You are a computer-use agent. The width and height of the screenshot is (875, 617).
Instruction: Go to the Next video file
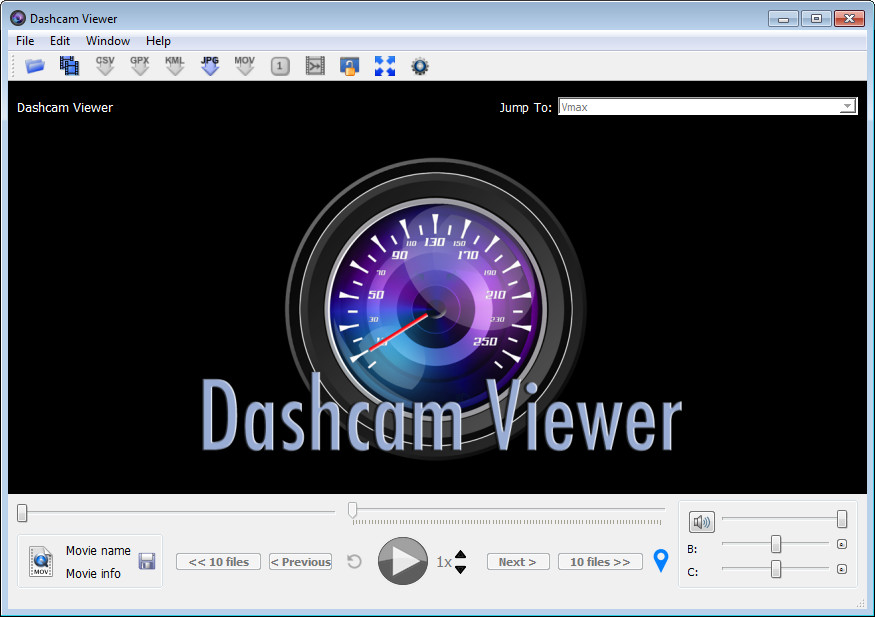point(518,561)
